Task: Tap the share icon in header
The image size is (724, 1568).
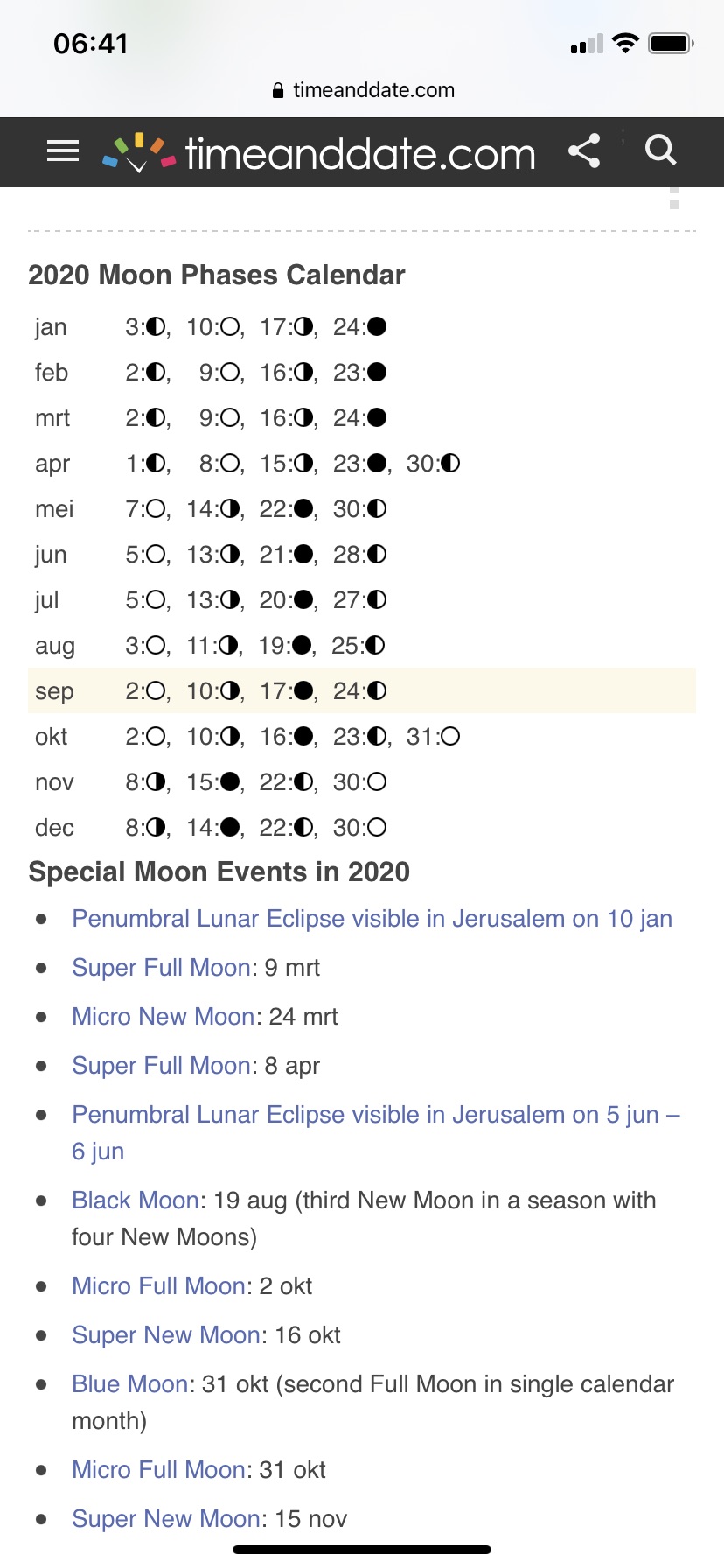Action: click(584, 150)
